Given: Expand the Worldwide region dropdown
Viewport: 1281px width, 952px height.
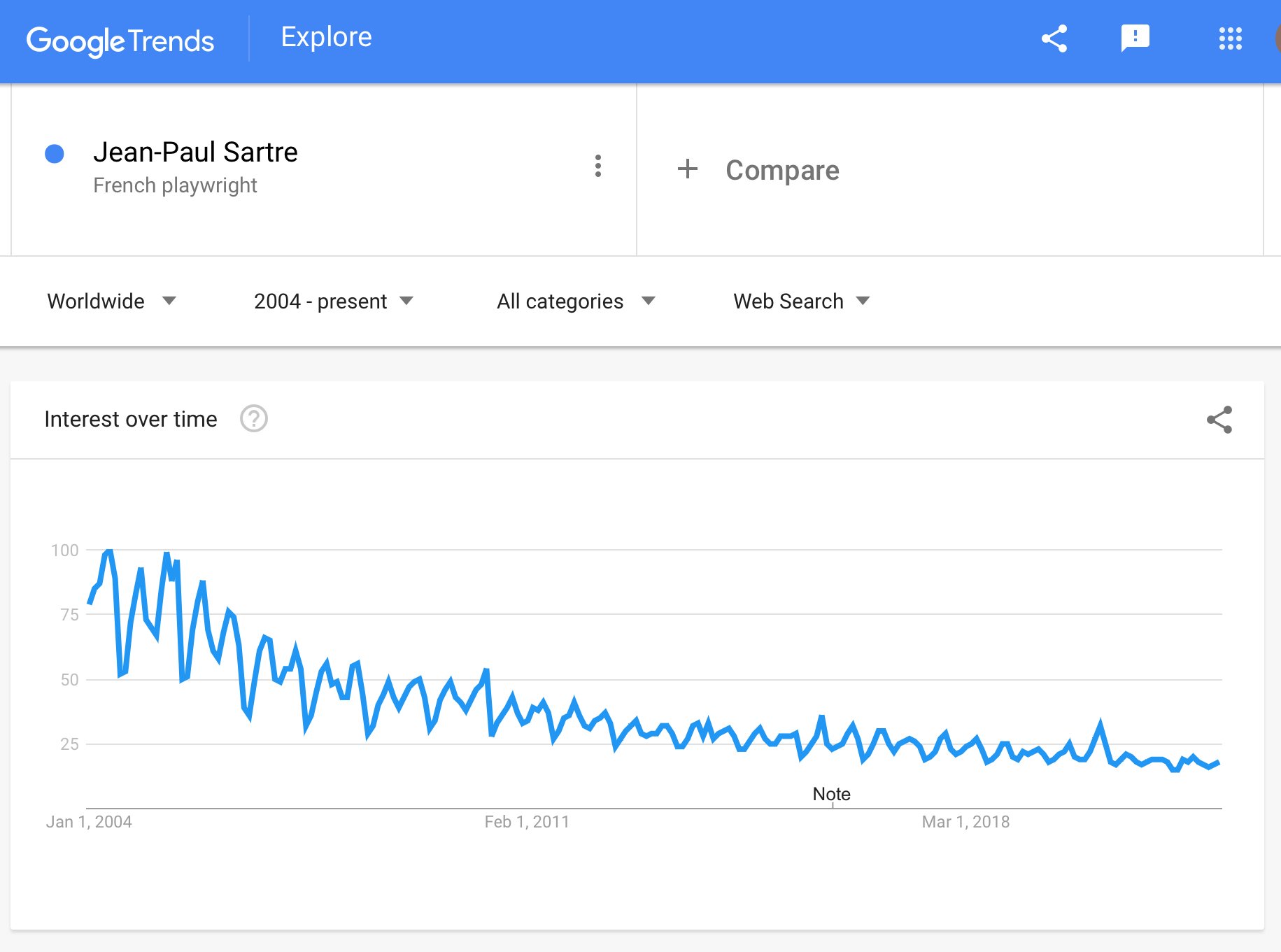Looking at the screenshot, I should point(112,301).
